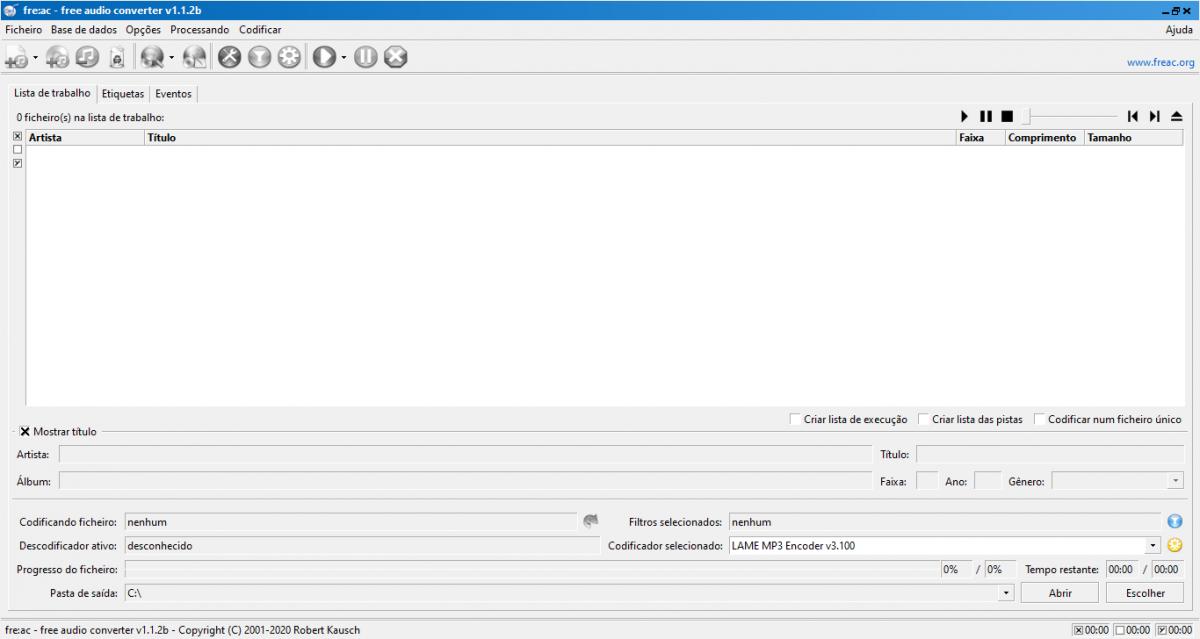Toggle the Mostrar título checkbox
The image size is (1200, 639).
(25, 432)
